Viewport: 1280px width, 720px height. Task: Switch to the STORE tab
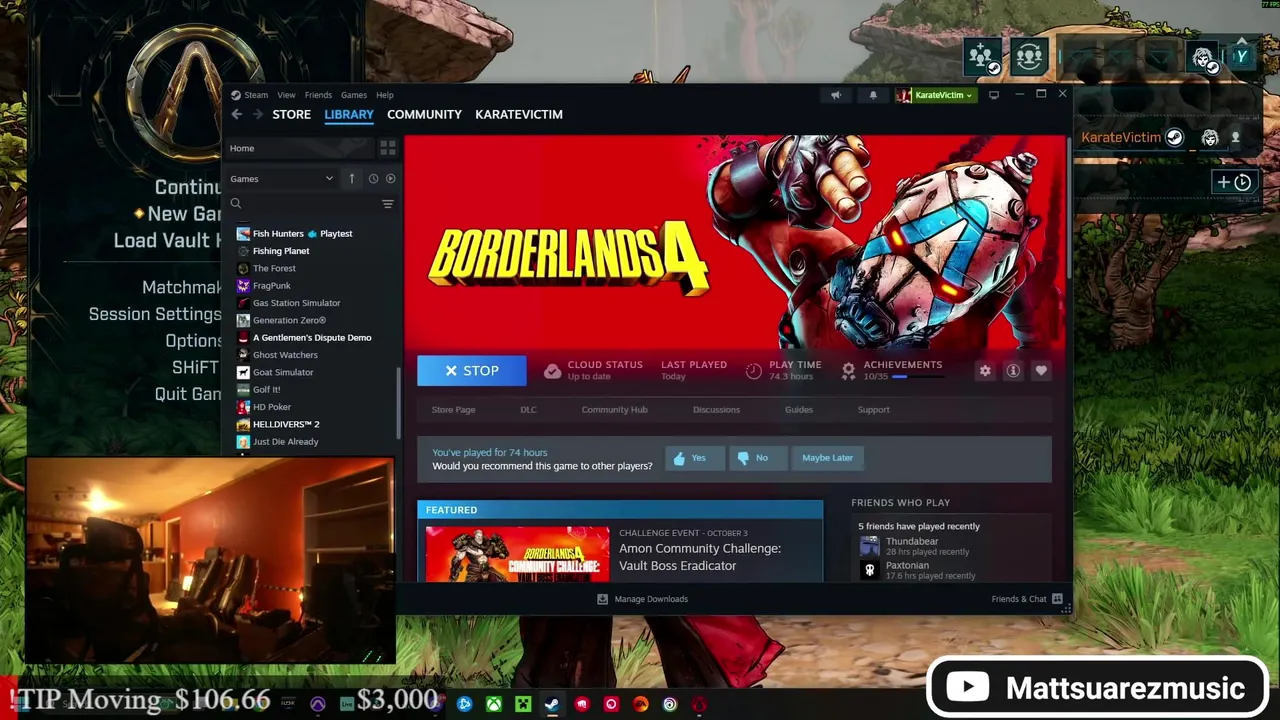pos(292,115)
